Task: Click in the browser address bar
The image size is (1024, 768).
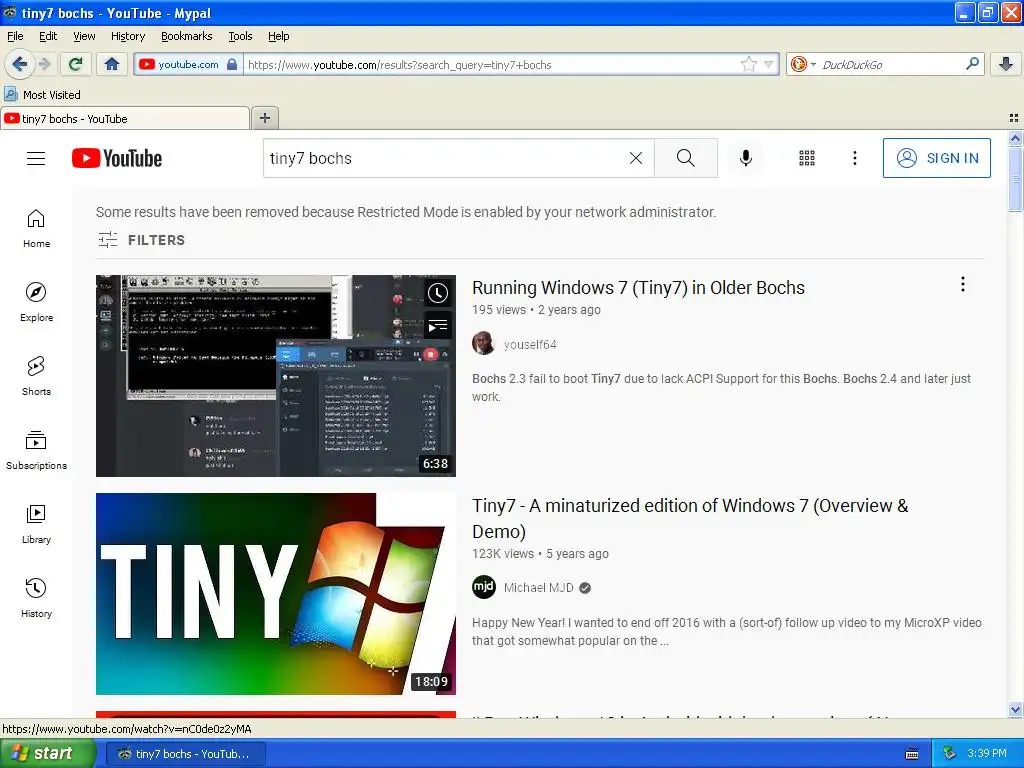Action: (490, 64)
